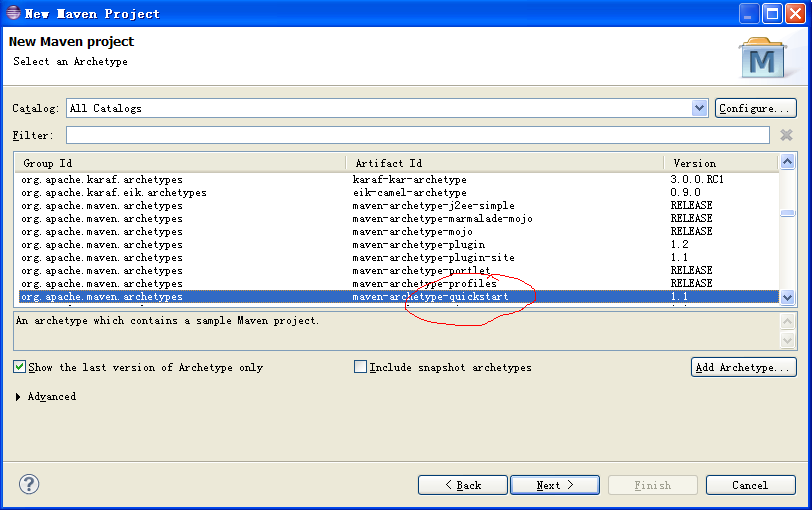Select the maven-archetype-quickstart row

pos(399,297)
